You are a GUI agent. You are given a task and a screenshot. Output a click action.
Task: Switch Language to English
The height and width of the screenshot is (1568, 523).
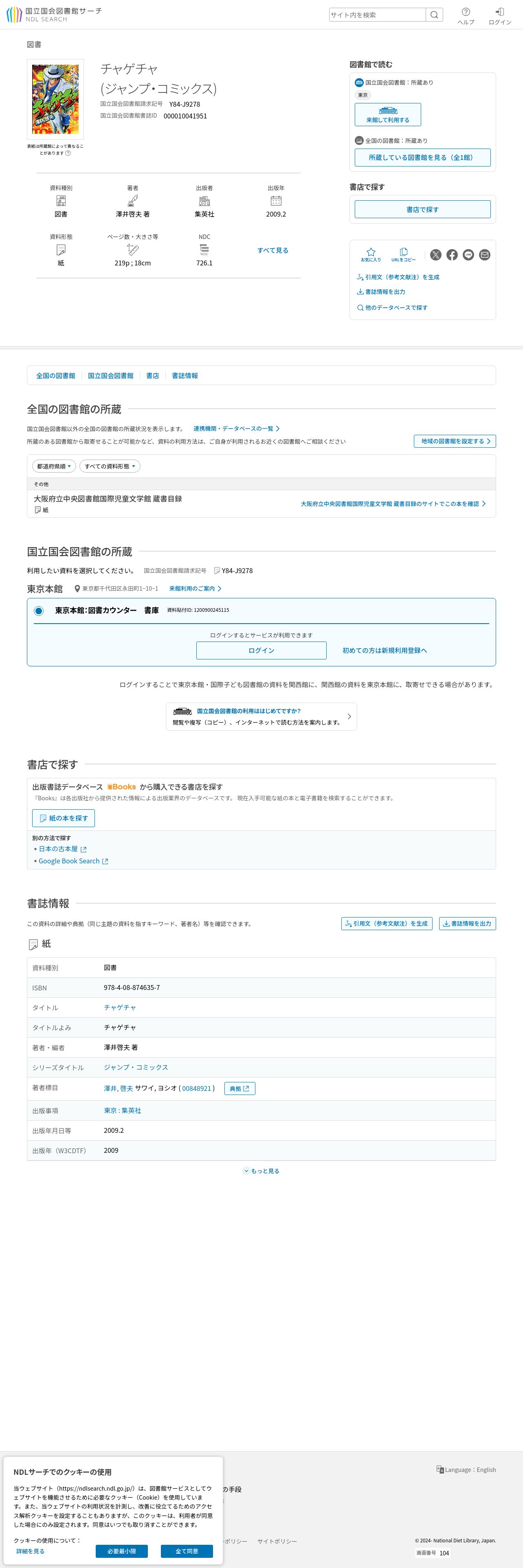pos(466,1469)
